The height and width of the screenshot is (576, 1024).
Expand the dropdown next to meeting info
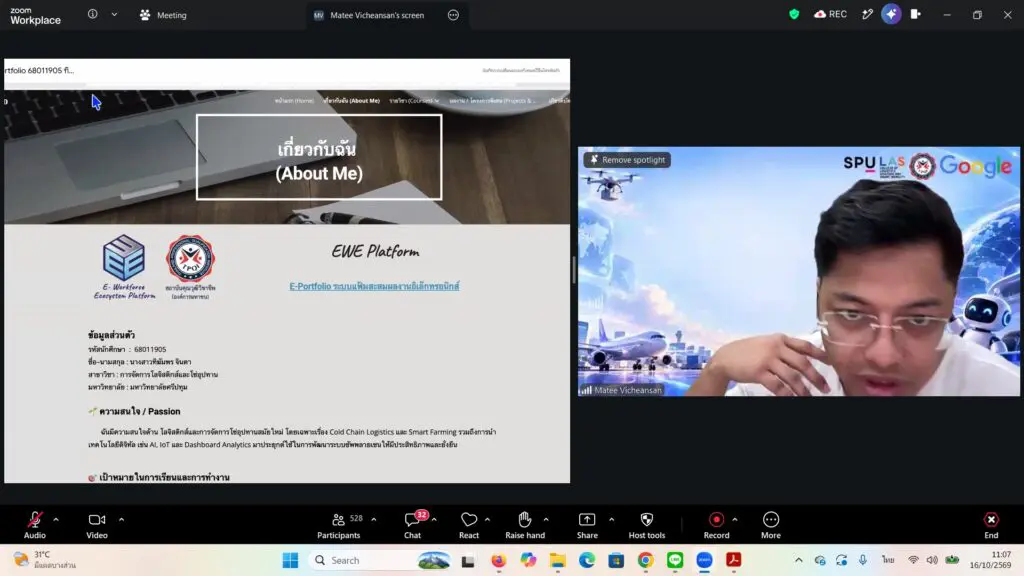tap(114, 14)
